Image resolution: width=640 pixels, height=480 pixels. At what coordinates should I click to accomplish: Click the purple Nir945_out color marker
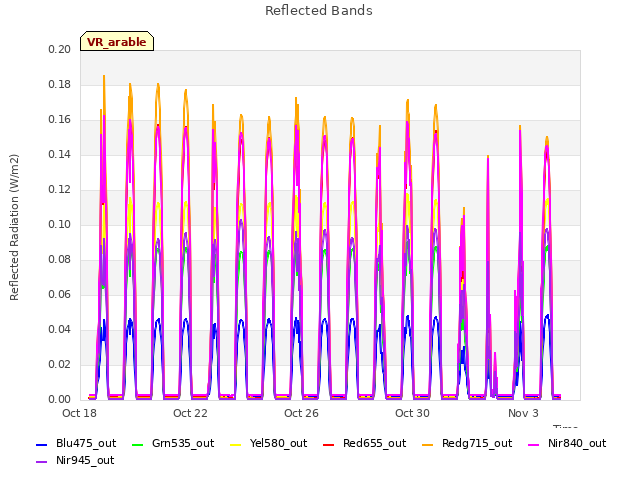click(x=42, y=462)
